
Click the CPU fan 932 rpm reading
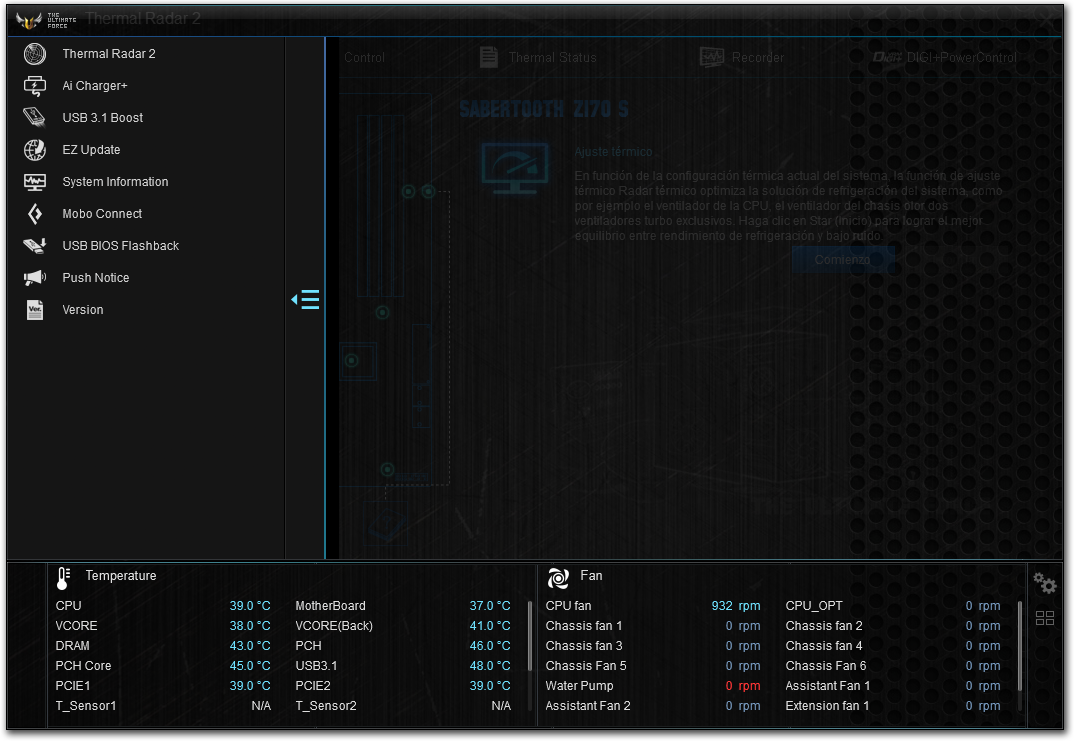point(736,606)
